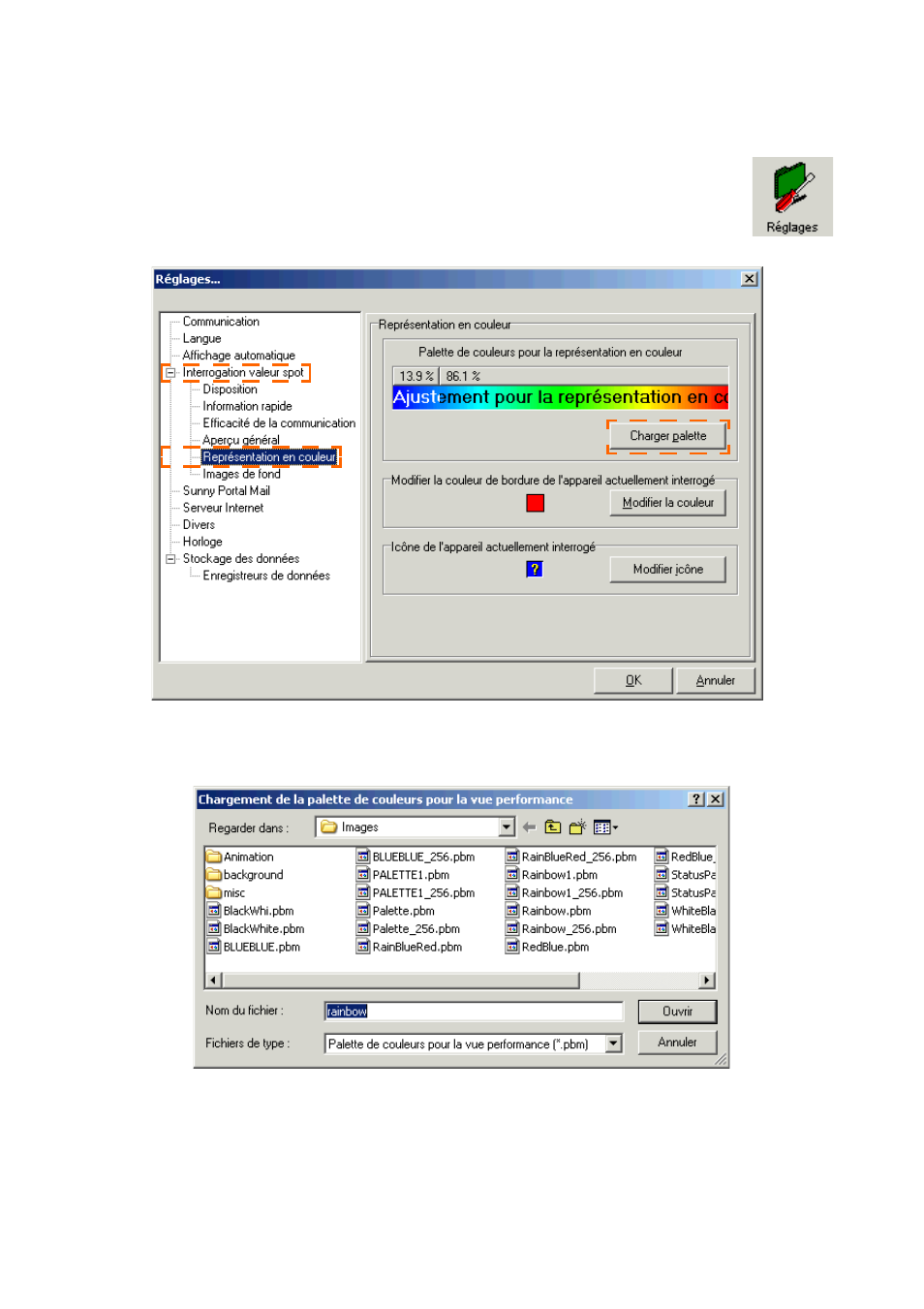The height and width of the screenshot is (1309, 924).
Task: Select Efficacité de la communication entry
Action: (279, 423)
